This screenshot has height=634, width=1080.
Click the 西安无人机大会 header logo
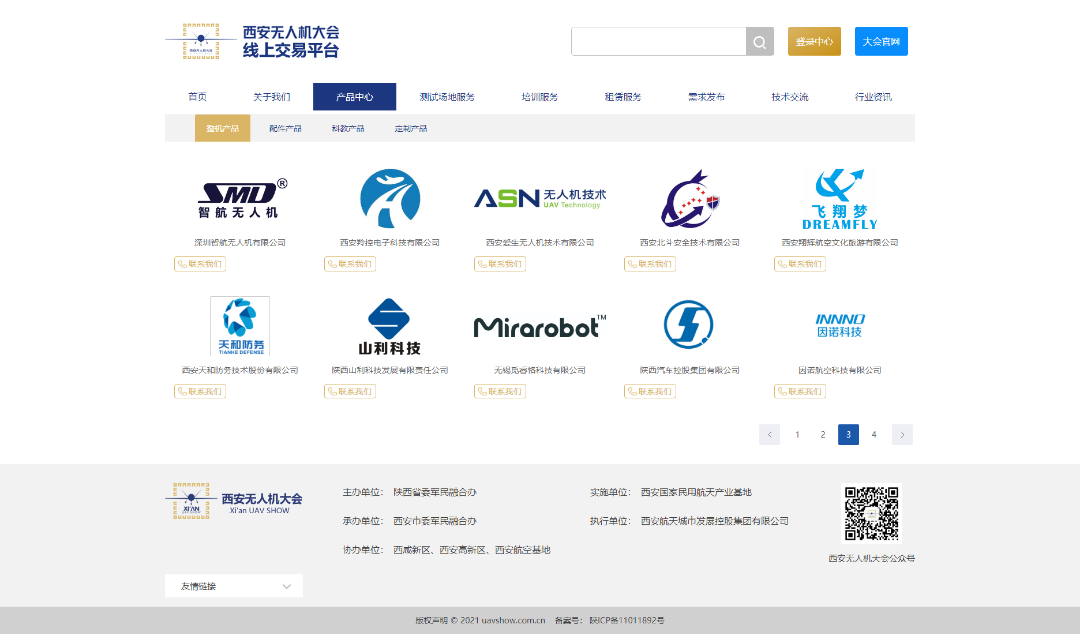click(x=253, y=42)
